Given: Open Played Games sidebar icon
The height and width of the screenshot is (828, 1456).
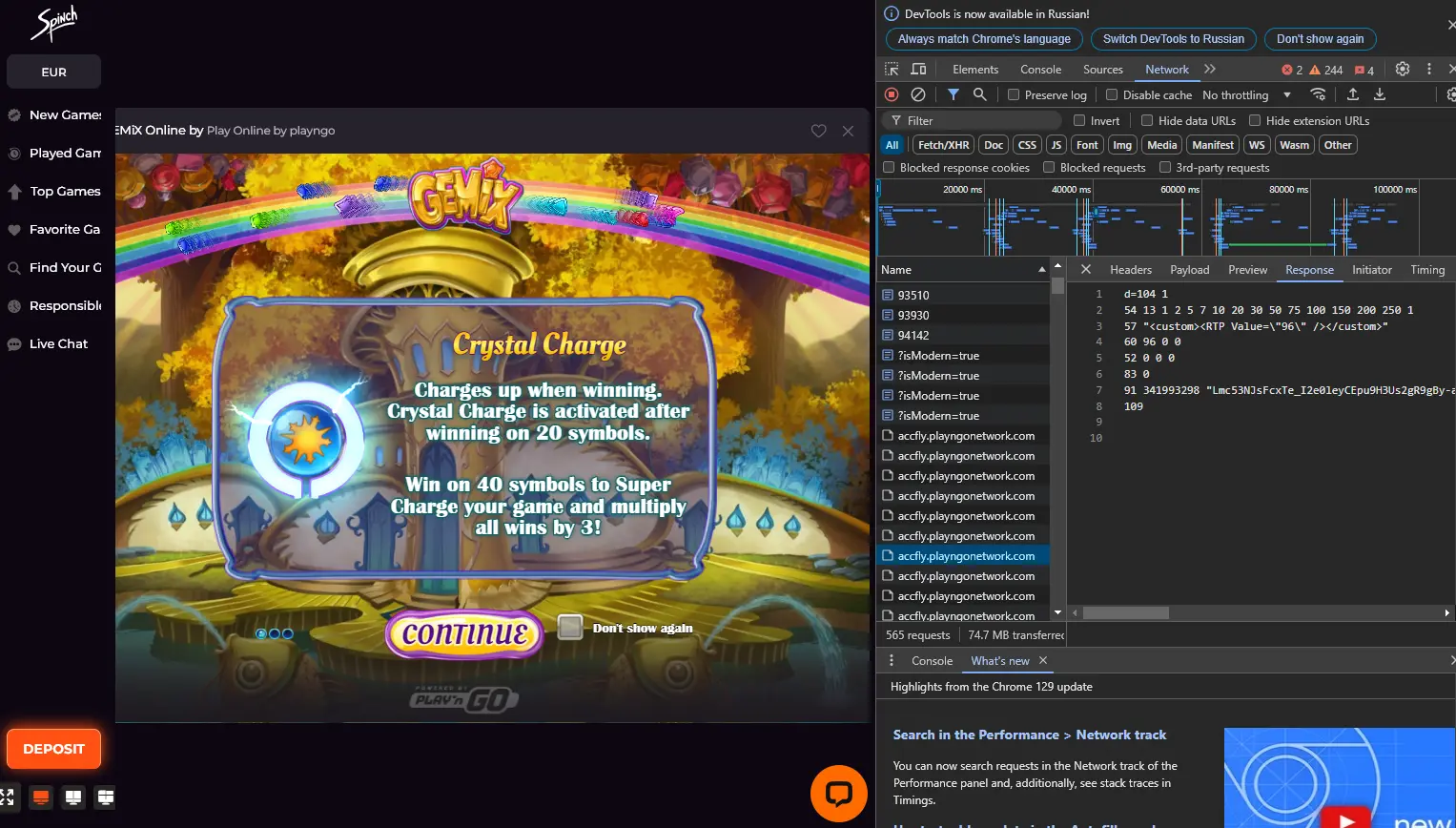Looking at the screenshot, I should [14, 153].
